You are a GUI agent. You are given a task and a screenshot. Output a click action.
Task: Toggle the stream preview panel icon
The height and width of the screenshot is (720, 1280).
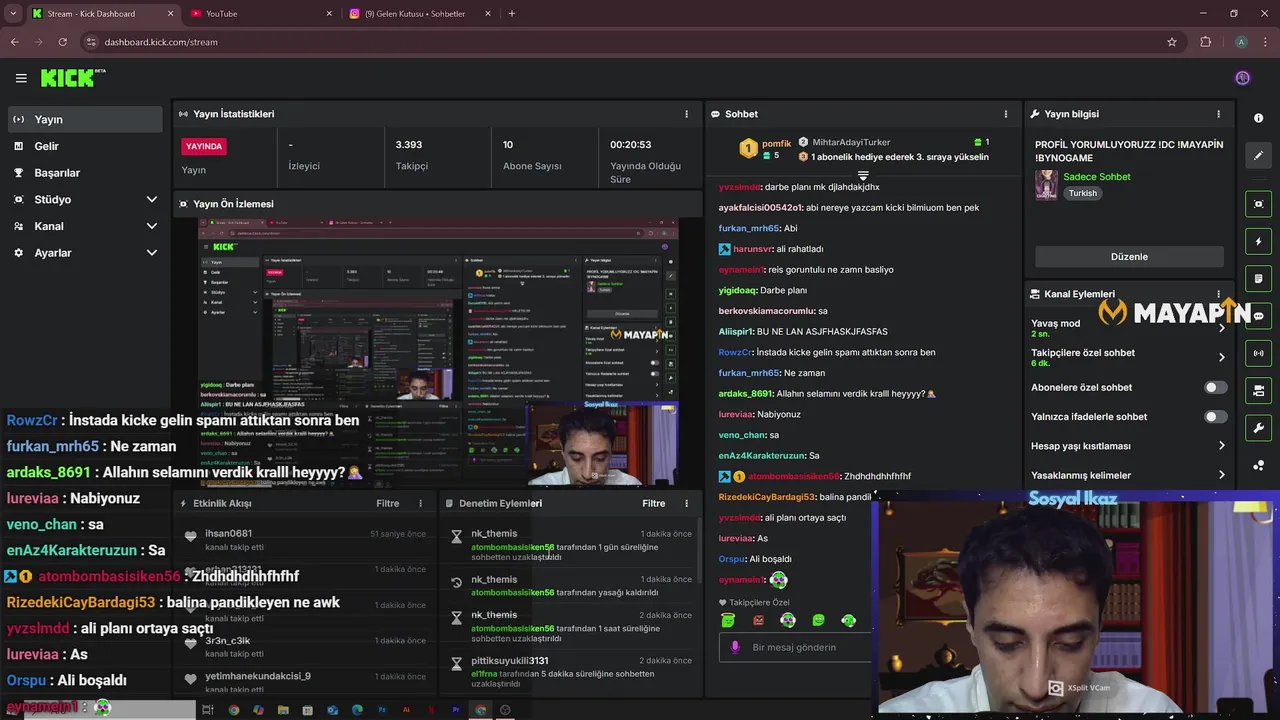[1258, 204]
